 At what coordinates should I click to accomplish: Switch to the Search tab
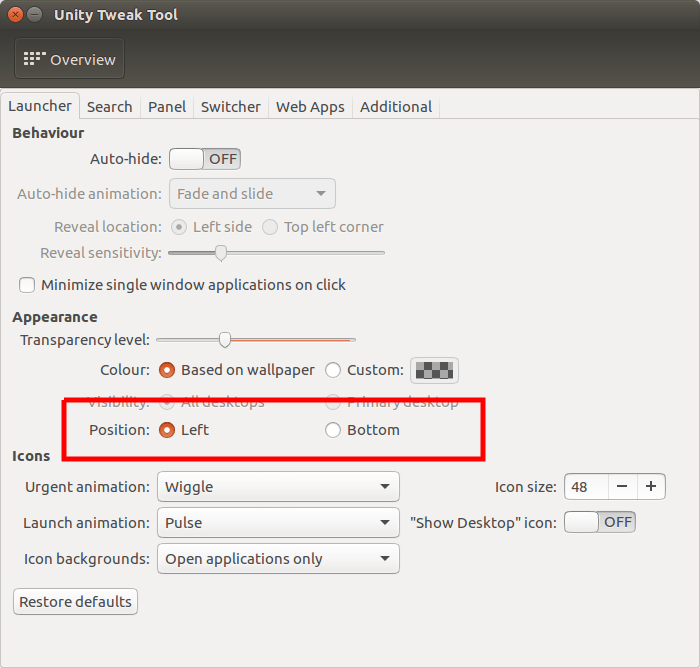click(x=110, y=107)
